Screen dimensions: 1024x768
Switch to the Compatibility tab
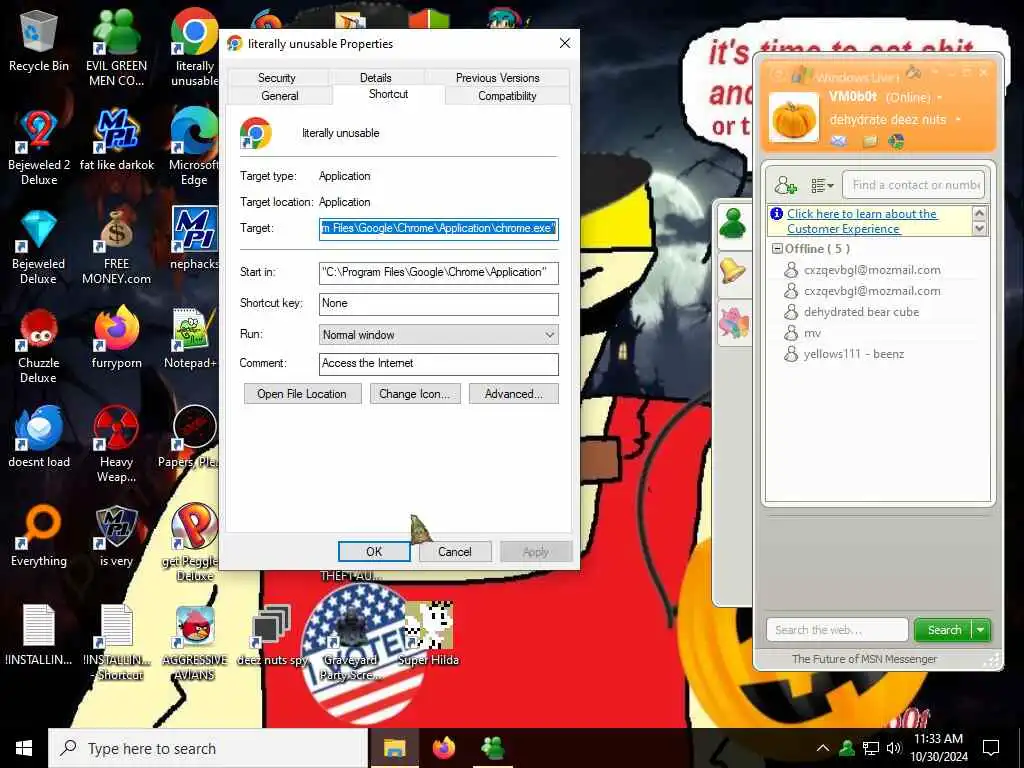point(507,95)
